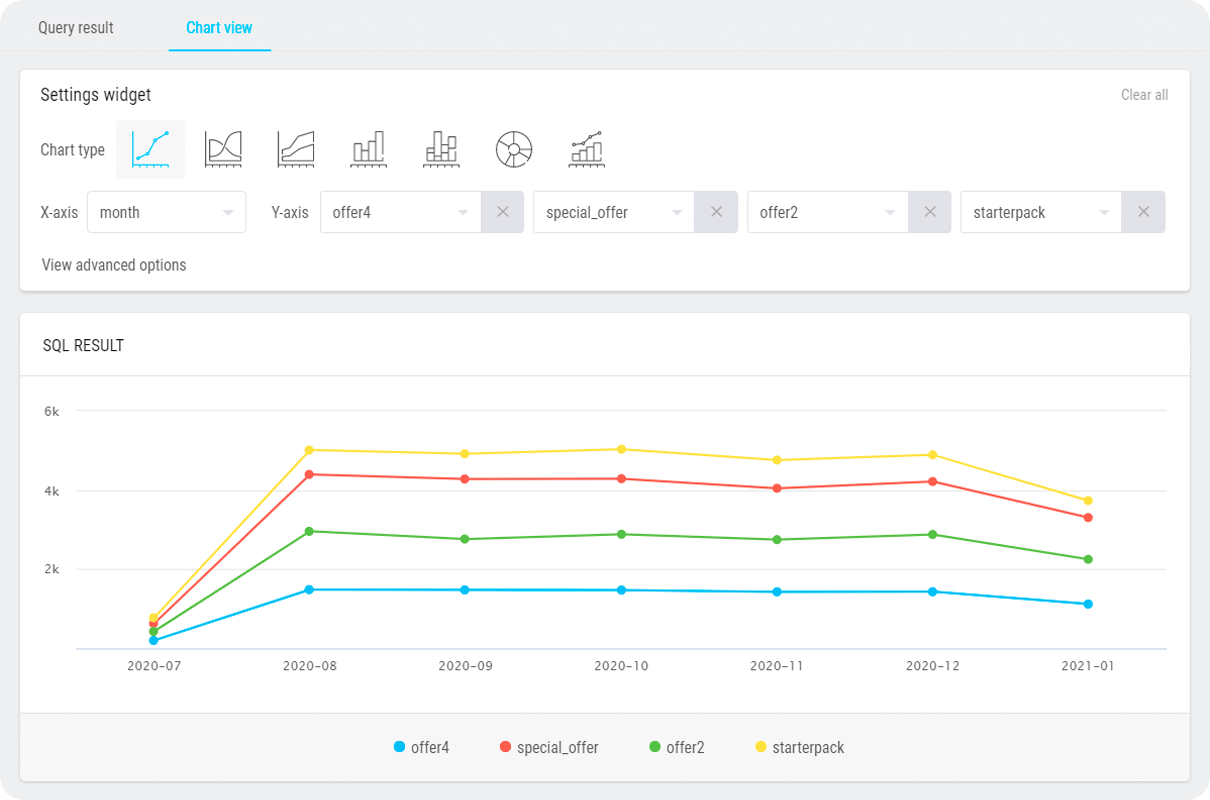This screenshot has height=800, width=1210.
Task: Select the stacked bar chart icon
Action: click(441, 150)
